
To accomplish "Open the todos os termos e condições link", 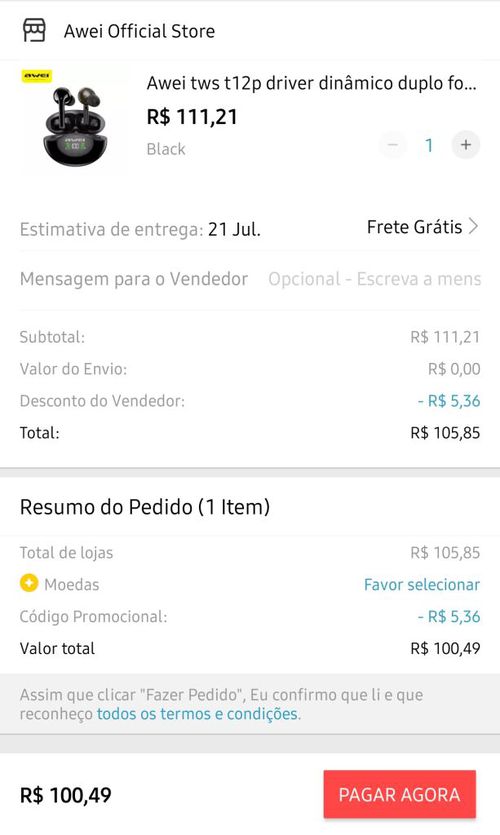I will click(198, 714).
